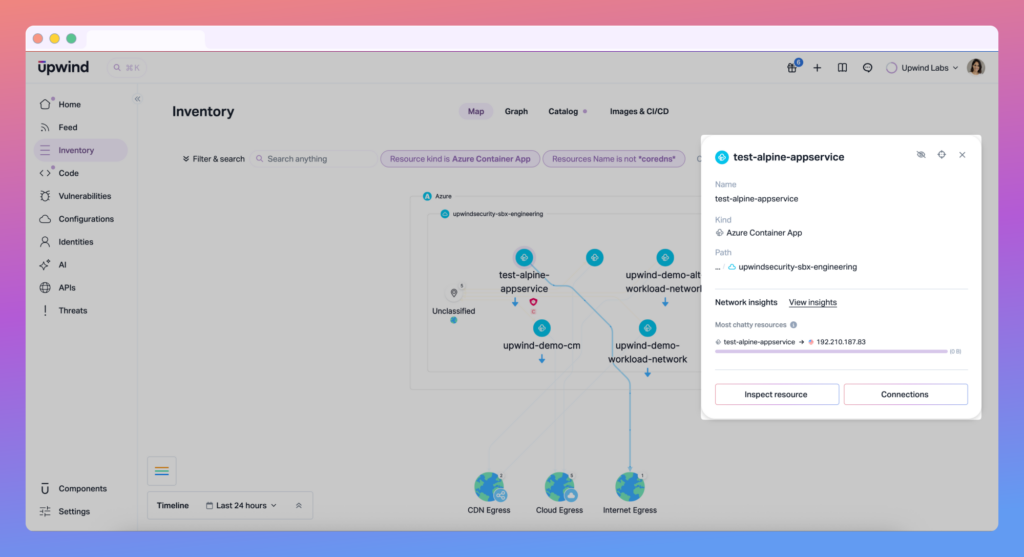Click the Unclassified location pin

(454, 293)
